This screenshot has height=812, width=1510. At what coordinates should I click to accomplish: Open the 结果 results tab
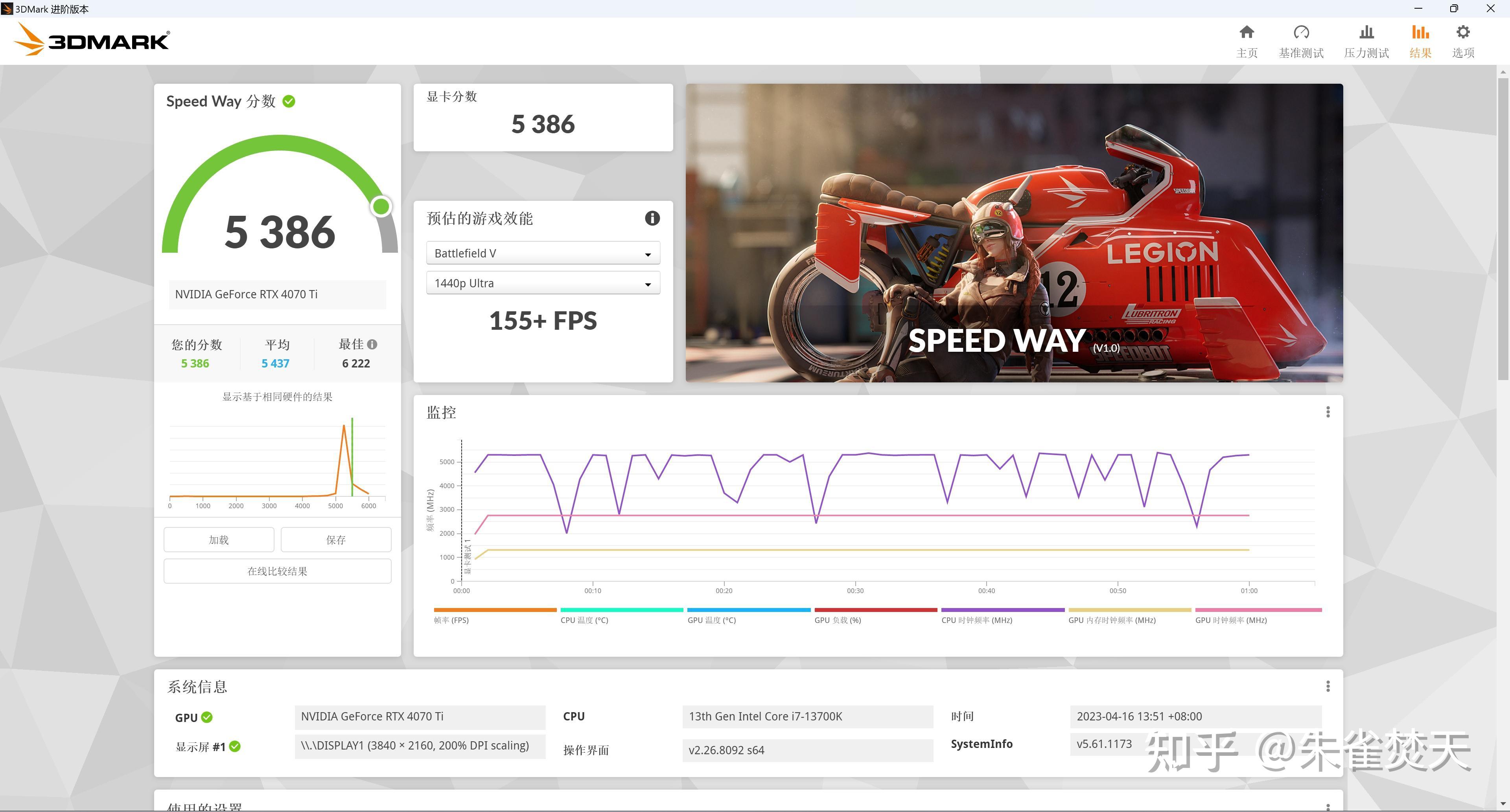coord(1420,41)
